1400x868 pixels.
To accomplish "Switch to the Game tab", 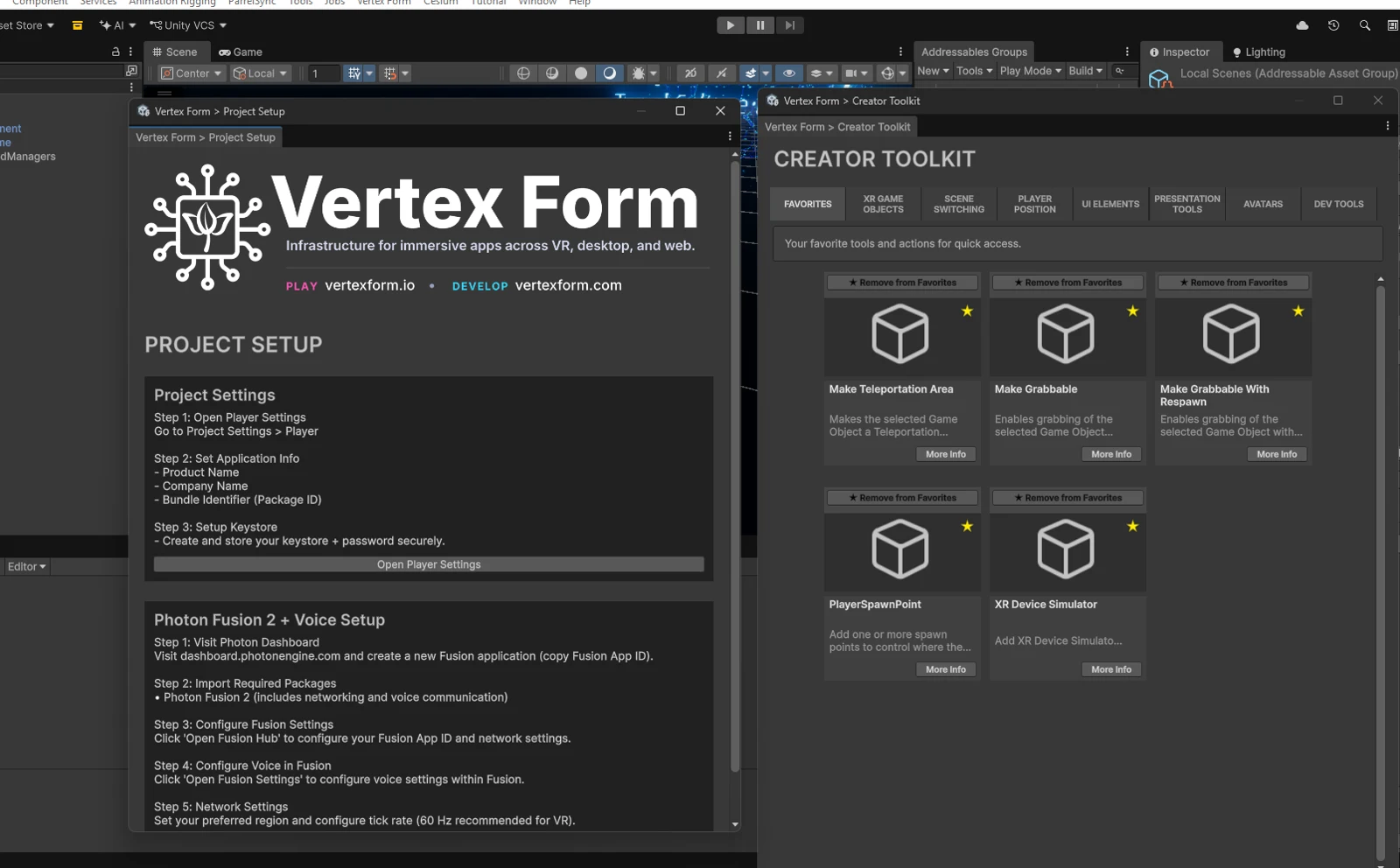I will [241, 52].
